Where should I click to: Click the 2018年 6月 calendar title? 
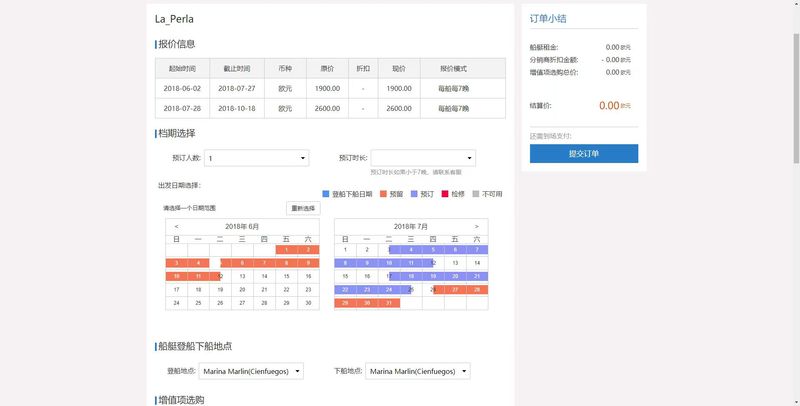coord(242,226)
